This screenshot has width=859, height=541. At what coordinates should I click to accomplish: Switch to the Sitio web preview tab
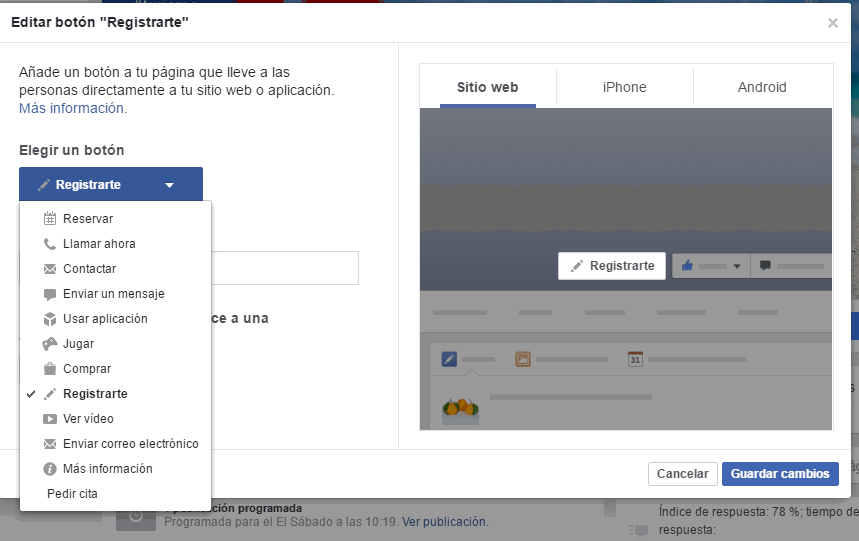[488, 87]
